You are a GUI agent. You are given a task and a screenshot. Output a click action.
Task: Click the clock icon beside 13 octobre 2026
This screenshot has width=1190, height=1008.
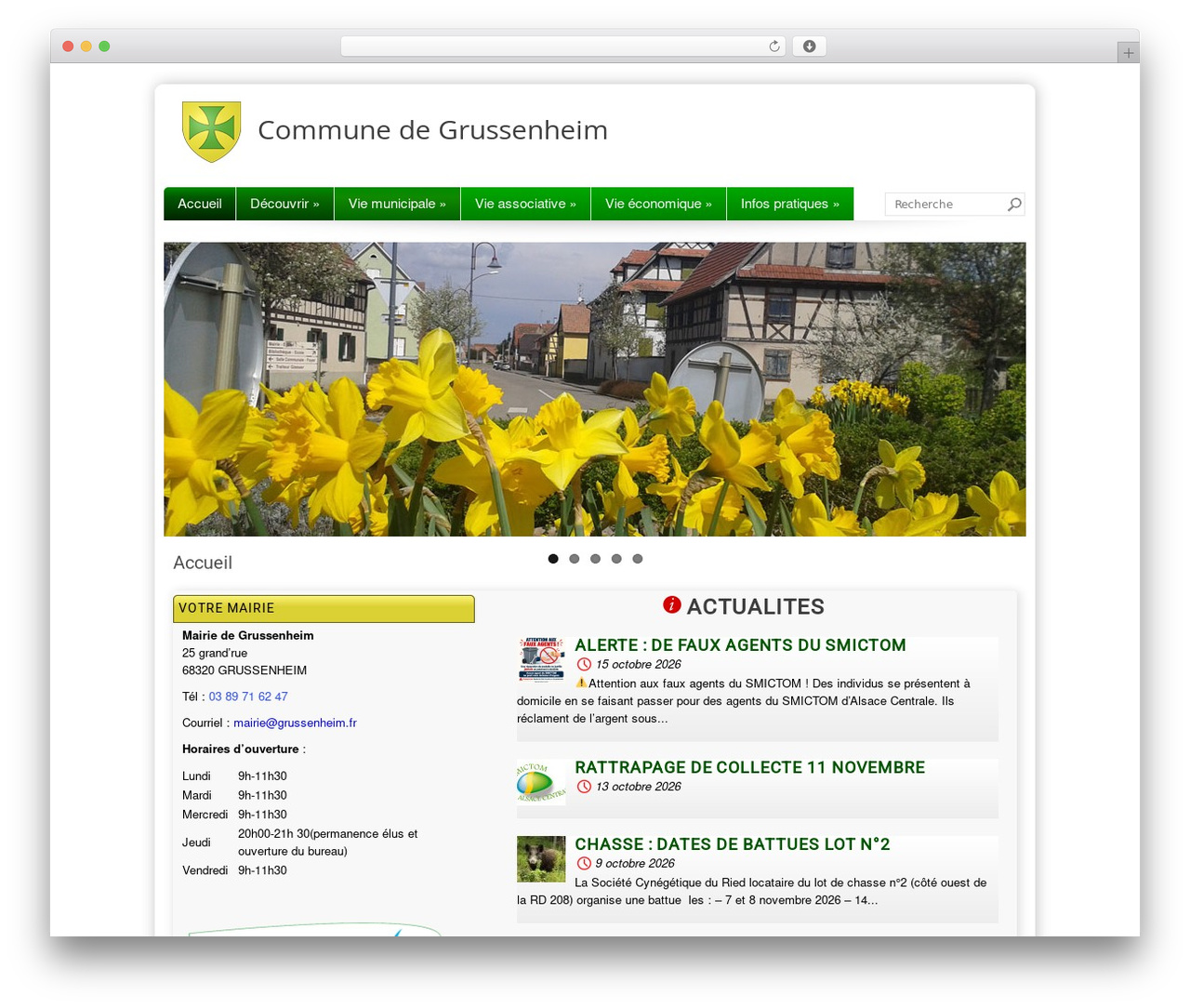pyautogui.click(x=584, y=787)
